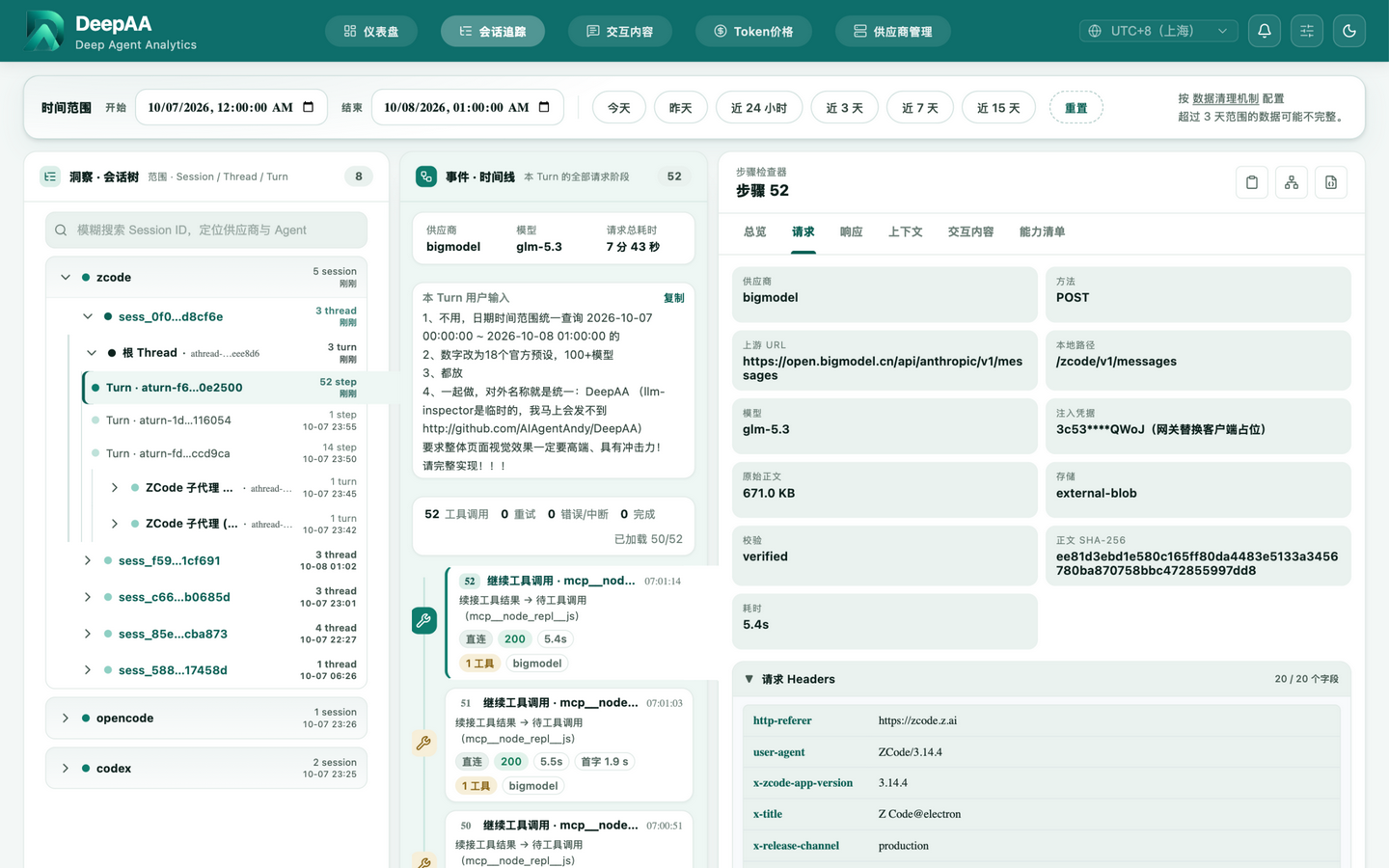Open the Token价格 navigation tab
This screenshot has width=1389, height=868.
[753, 31]
